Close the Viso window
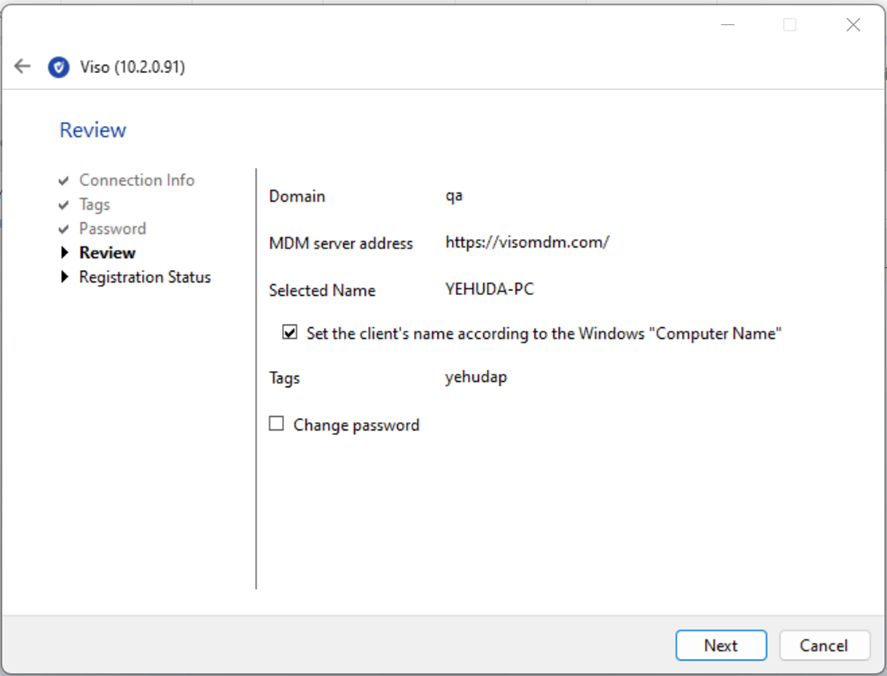 click(852, 25)
